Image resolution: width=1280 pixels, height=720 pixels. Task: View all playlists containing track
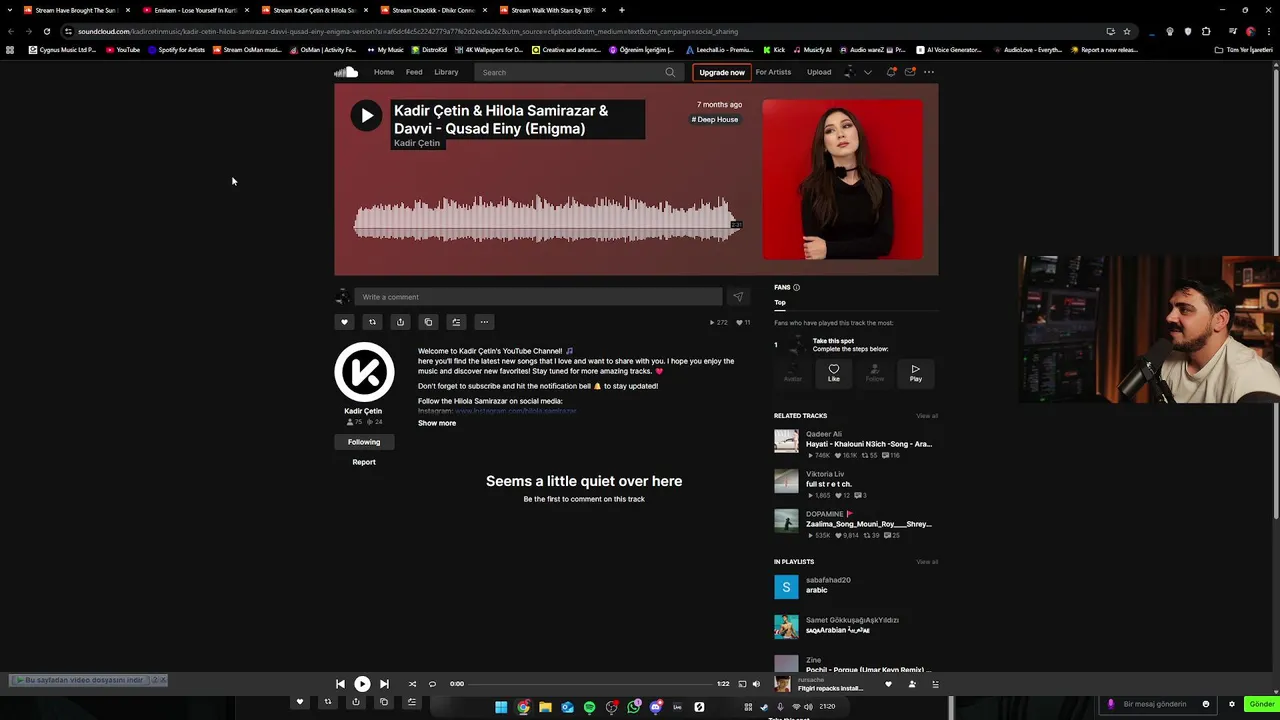927,562
